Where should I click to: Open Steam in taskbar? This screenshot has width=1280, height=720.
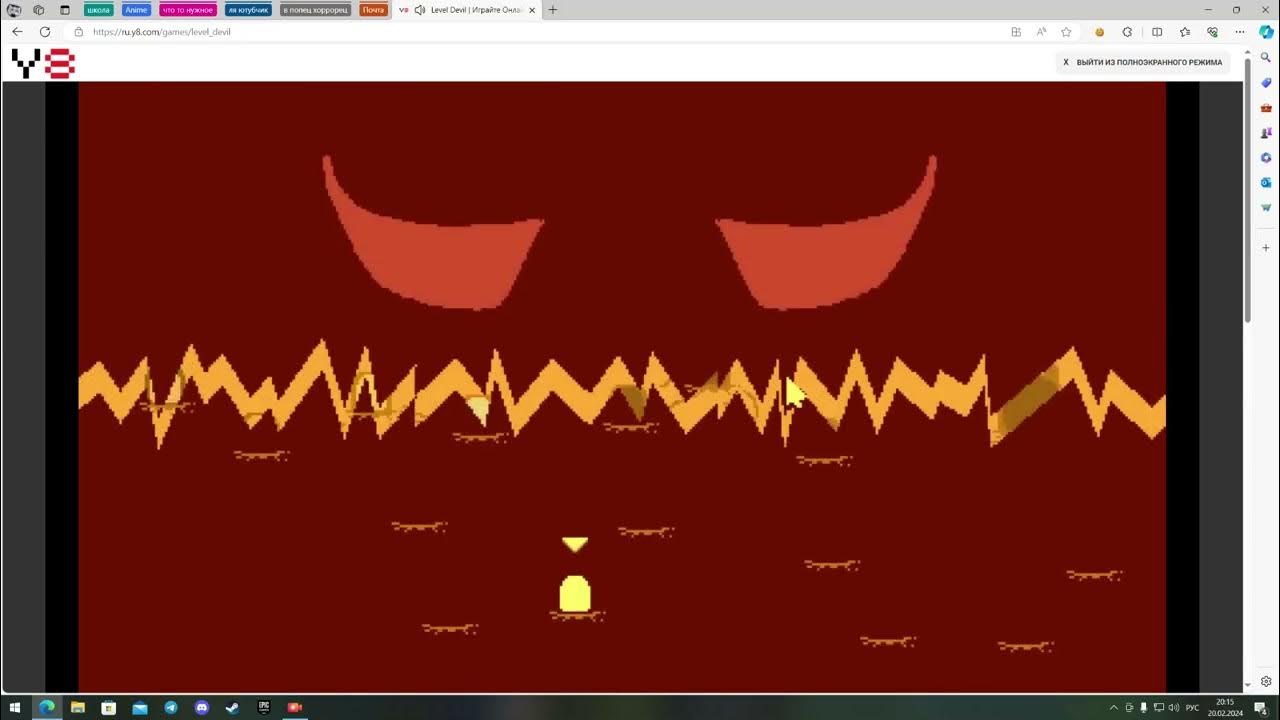click(x=233, y=708)
